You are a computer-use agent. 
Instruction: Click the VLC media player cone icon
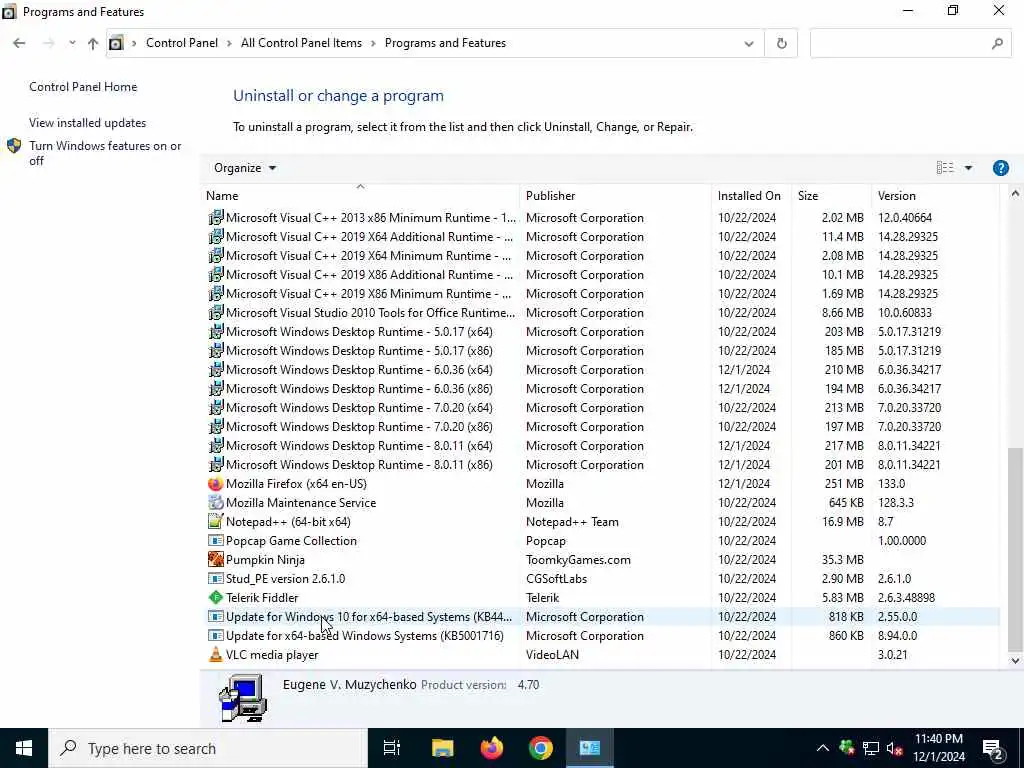click(x=216, y=654)
